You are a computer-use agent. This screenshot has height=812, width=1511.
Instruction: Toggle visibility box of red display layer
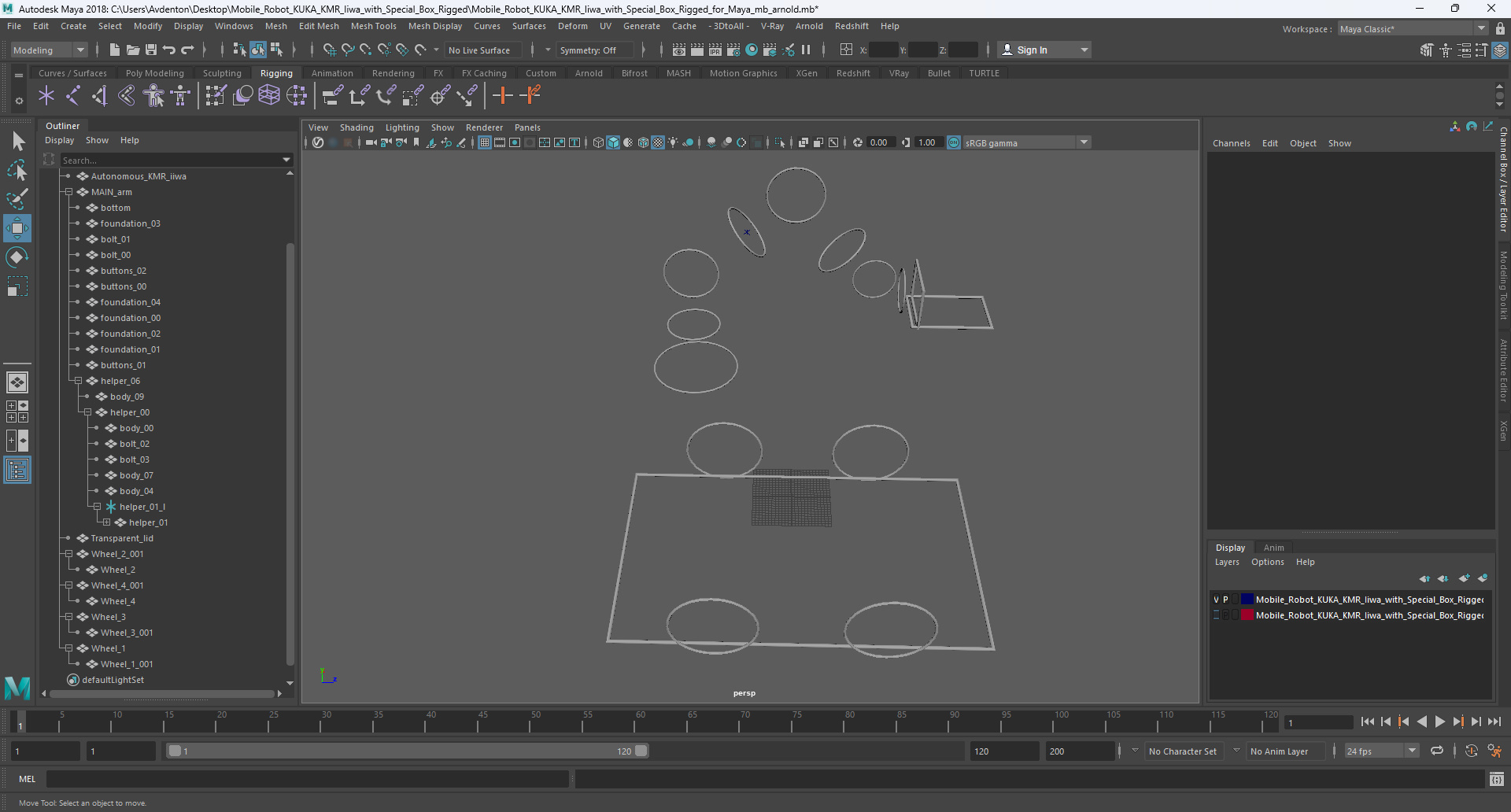1216,615
